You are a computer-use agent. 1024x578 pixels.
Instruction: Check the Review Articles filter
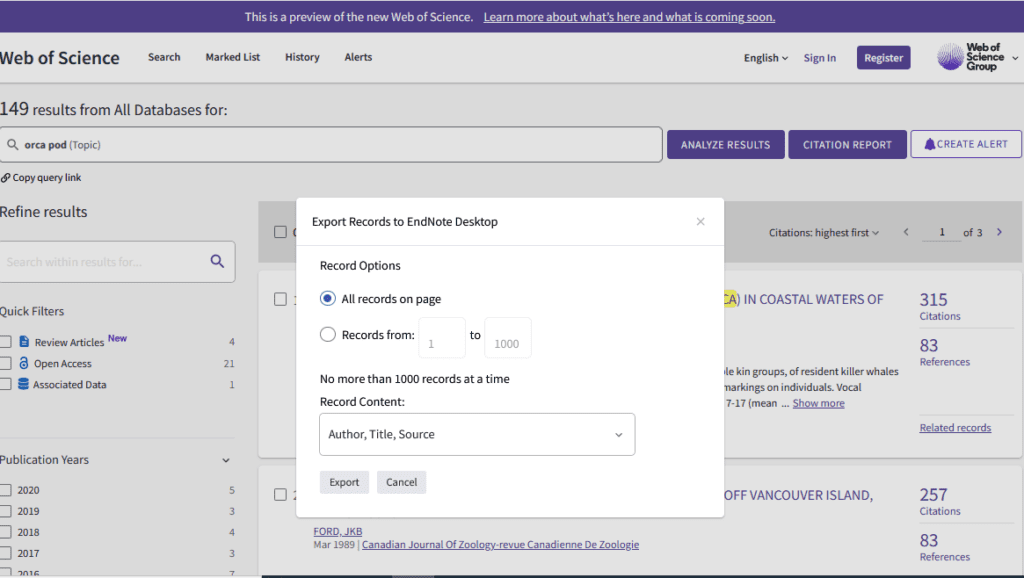[x=6, y=342]
